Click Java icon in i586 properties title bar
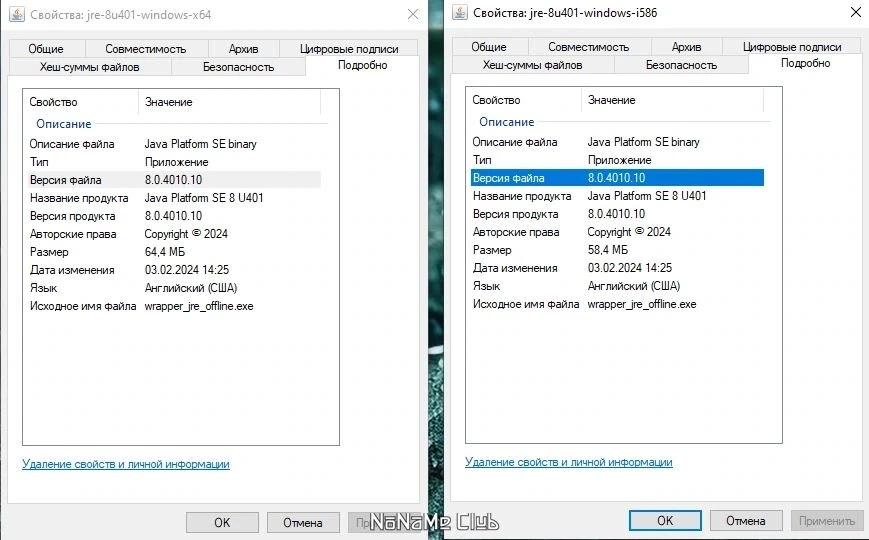Screen dimensions: 869x540 460,12
